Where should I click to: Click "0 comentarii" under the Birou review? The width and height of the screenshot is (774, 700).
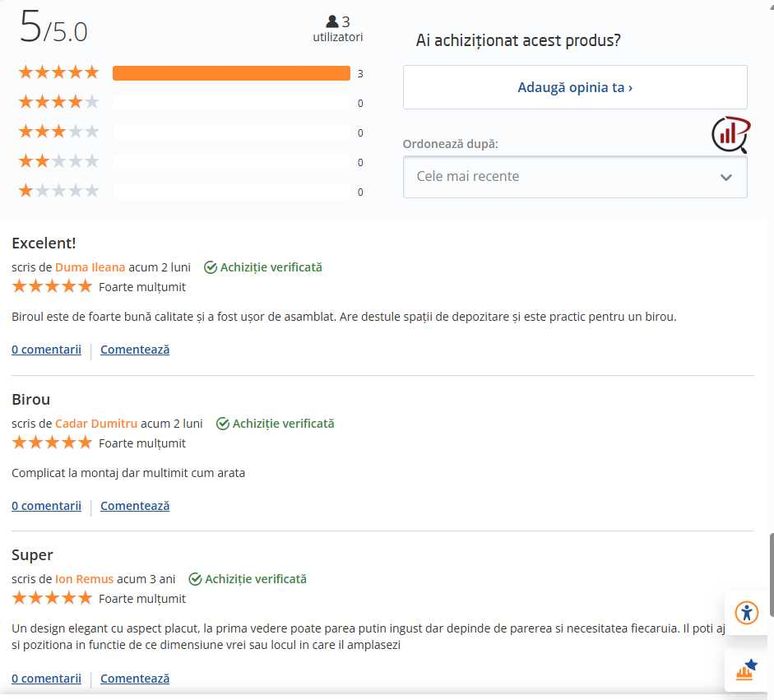[46, 506]
